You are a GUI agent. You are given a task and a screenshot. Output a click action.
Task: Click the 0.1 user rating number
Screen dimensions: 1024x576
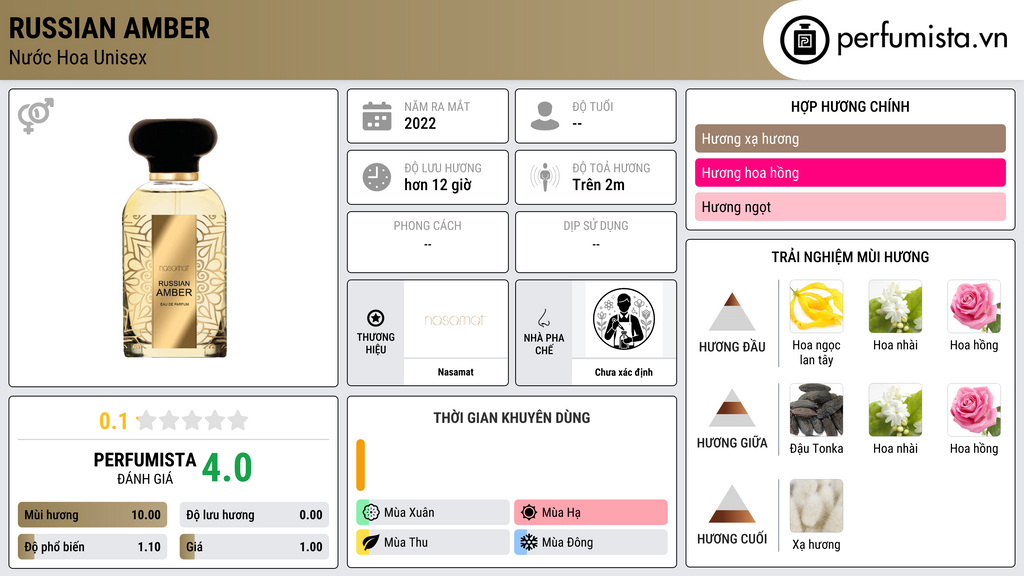pyautogui.click(x=114, y=421)
